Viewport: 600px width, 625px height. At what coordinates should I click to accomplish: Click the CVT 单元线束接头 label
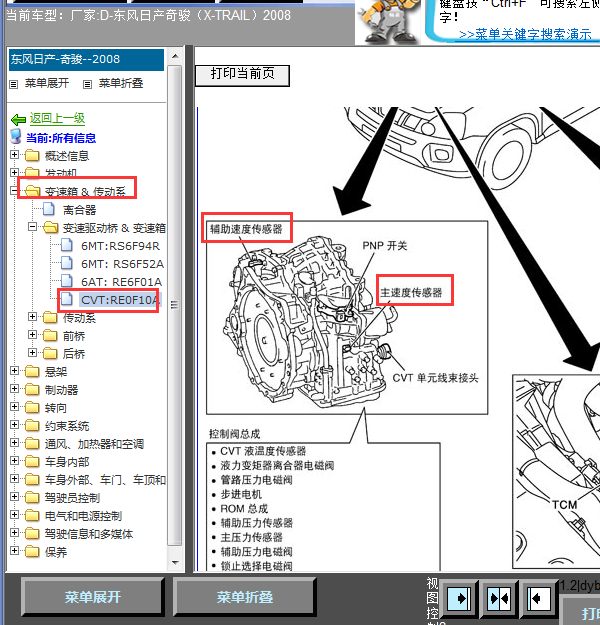[435, 377]
